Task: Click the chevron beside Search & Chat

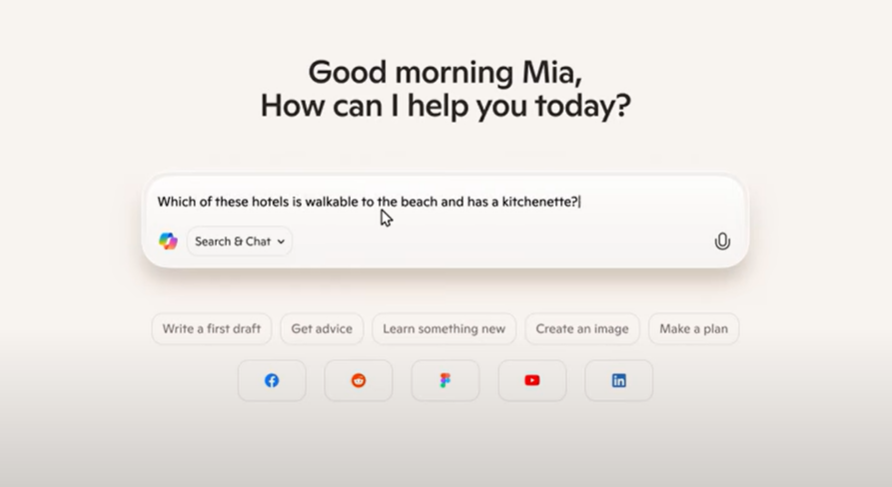Action: point(281,242)
